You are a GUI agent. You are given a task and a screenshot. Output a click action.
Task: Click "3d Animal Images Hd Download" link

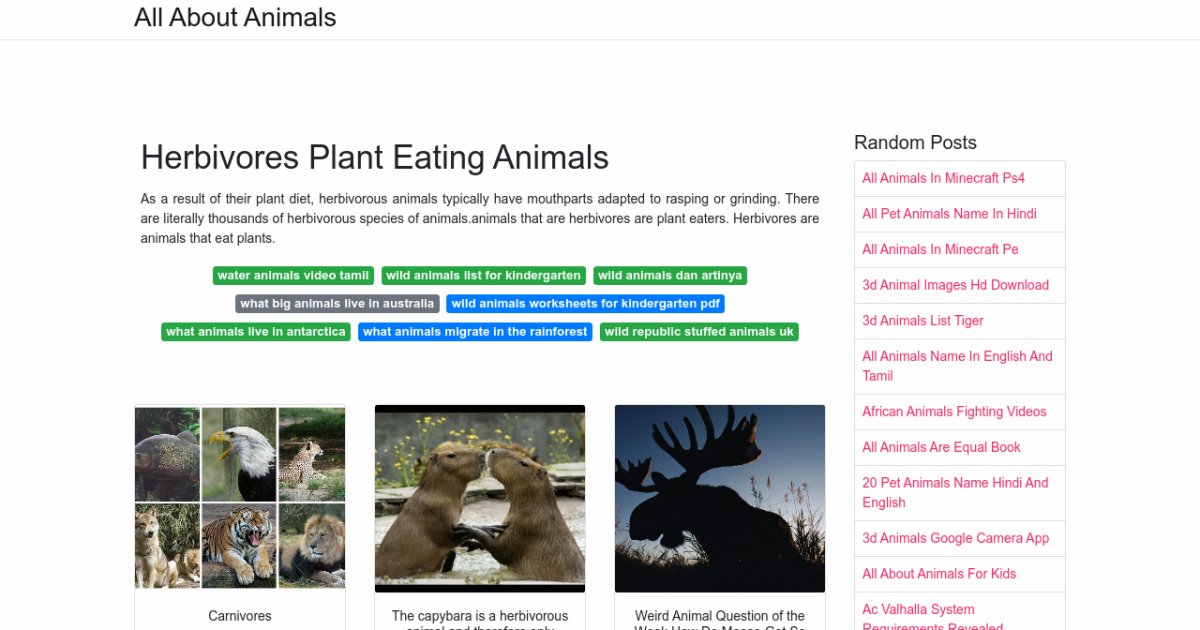coord(955,285)
